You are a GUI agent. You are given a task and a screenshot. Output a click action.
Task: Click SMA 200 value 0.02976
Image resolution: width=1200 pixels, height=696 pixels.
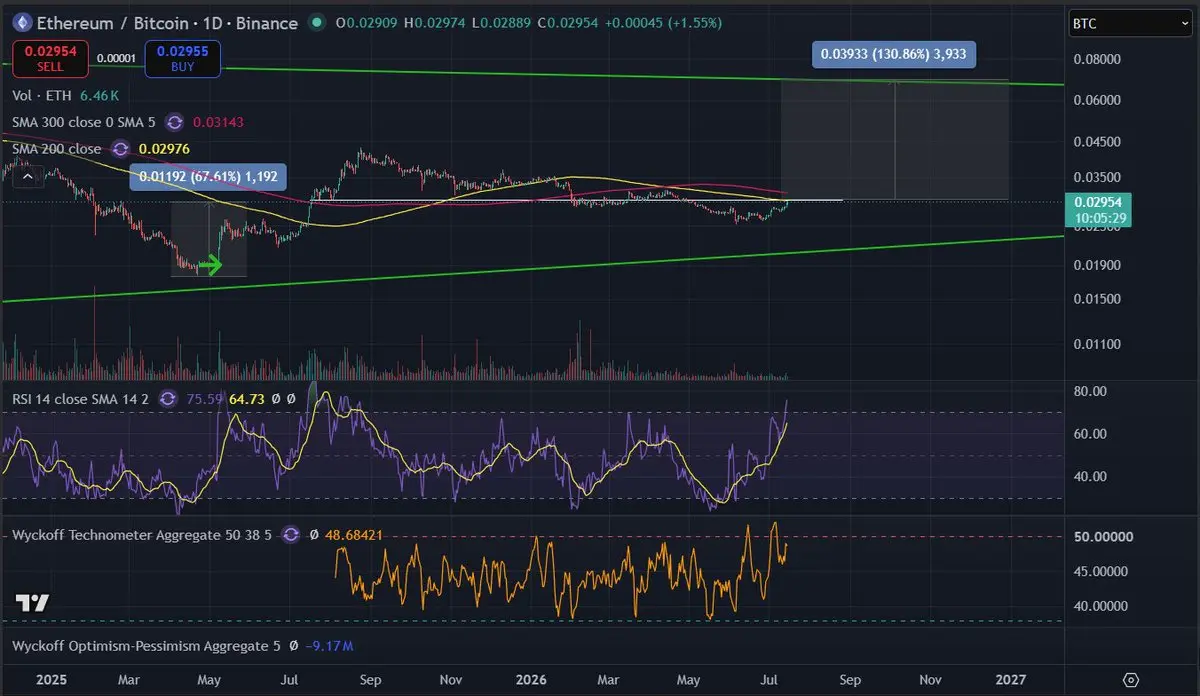pyautogui.click(x=163, y=148)
